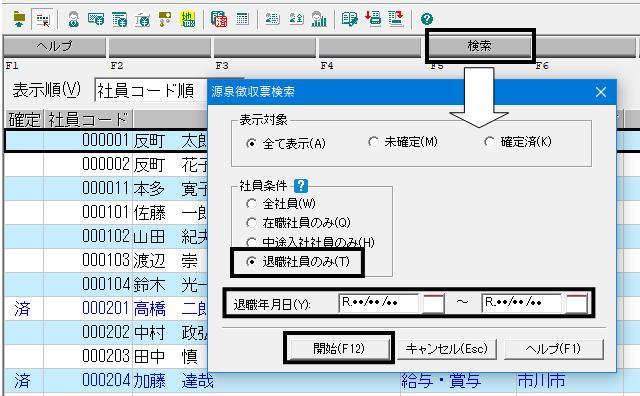Viewport: 640px width, 396px height.
Task: Click the book with pencil toolbar icon
Action: pos(349,19)
